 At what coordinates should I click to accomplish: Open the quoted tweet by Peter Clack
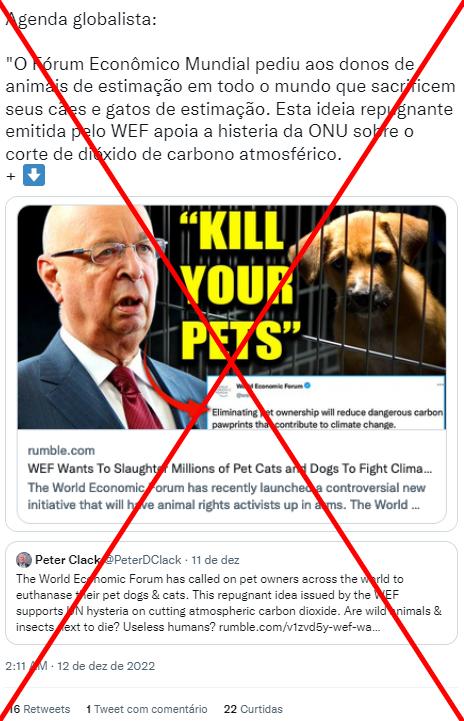pos(231,593)
